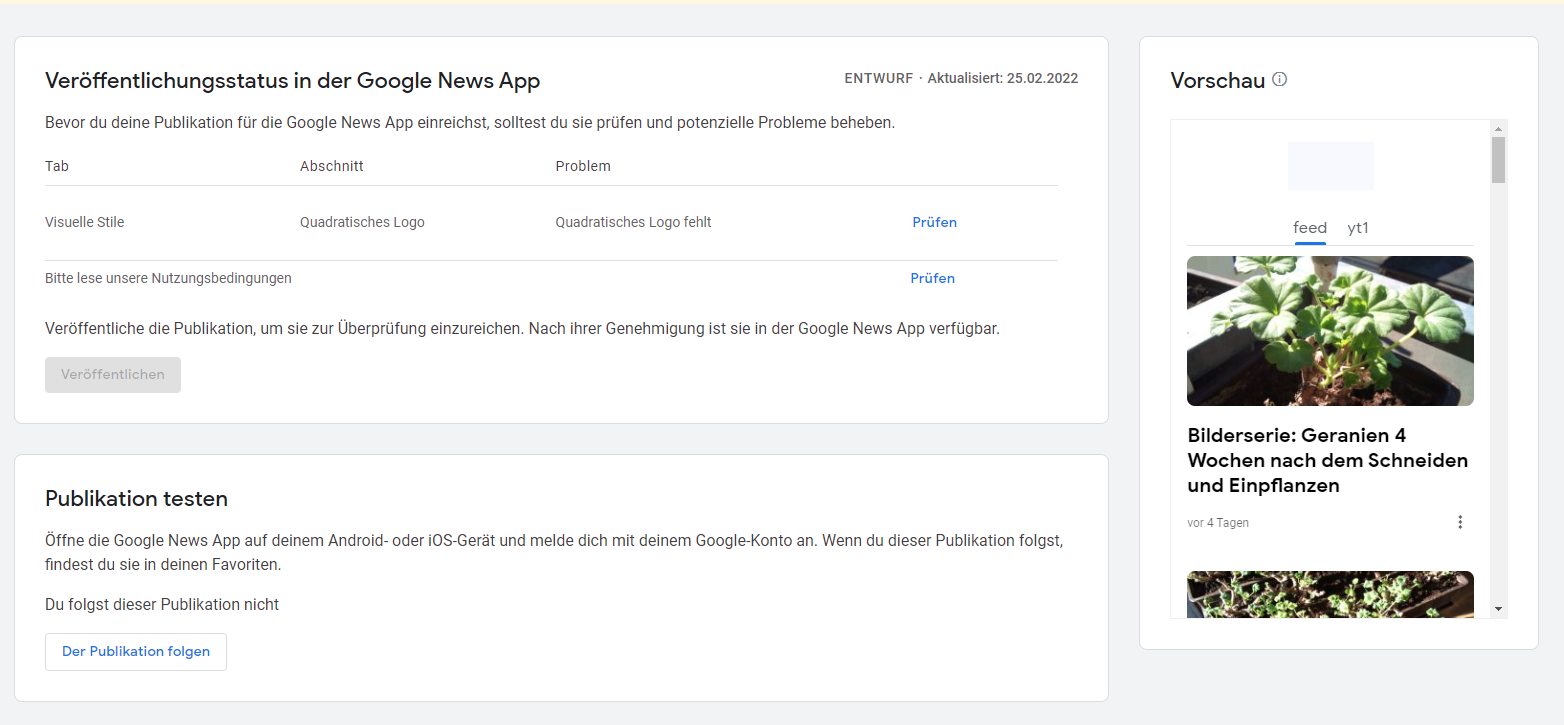This screenshot has width=1564, height=725.
Task: Click the preview scrollbar down arrow
Action: tap(1498, 608)
